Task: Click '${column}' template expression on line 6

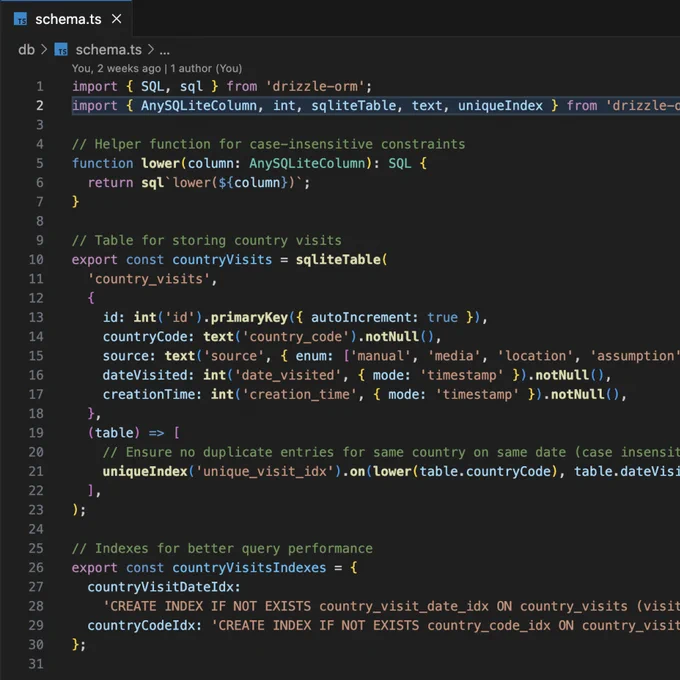Action: click(253, 183)
